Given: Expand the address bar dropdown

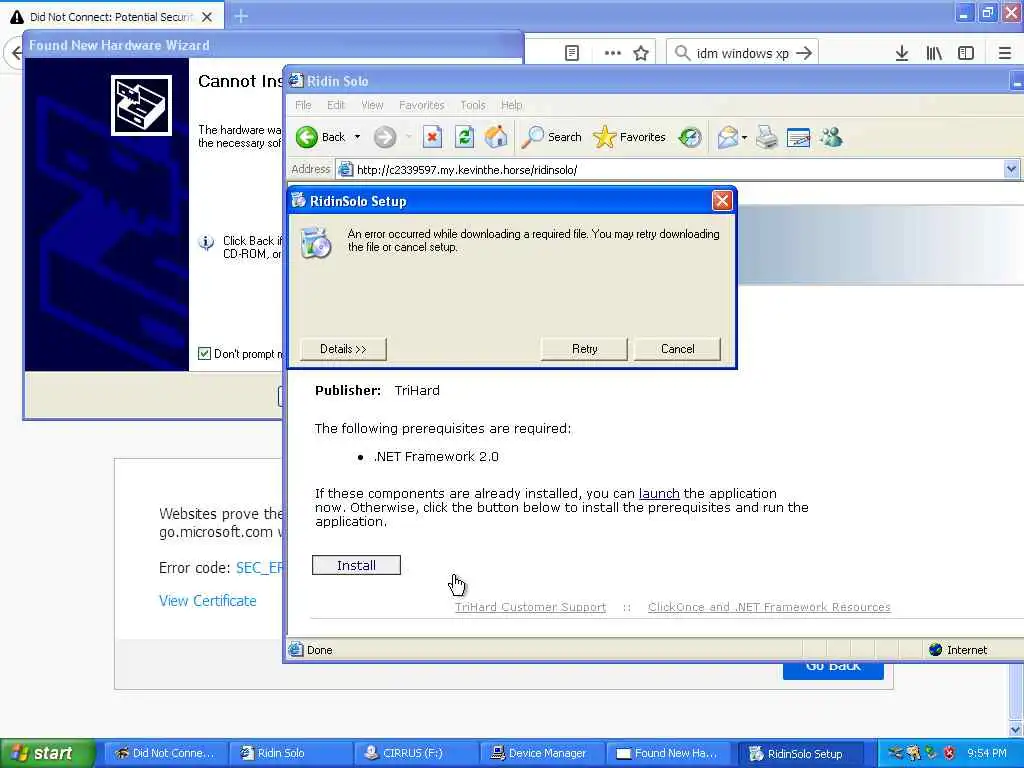Looking at the screenshot, I should pos(1011,170).
